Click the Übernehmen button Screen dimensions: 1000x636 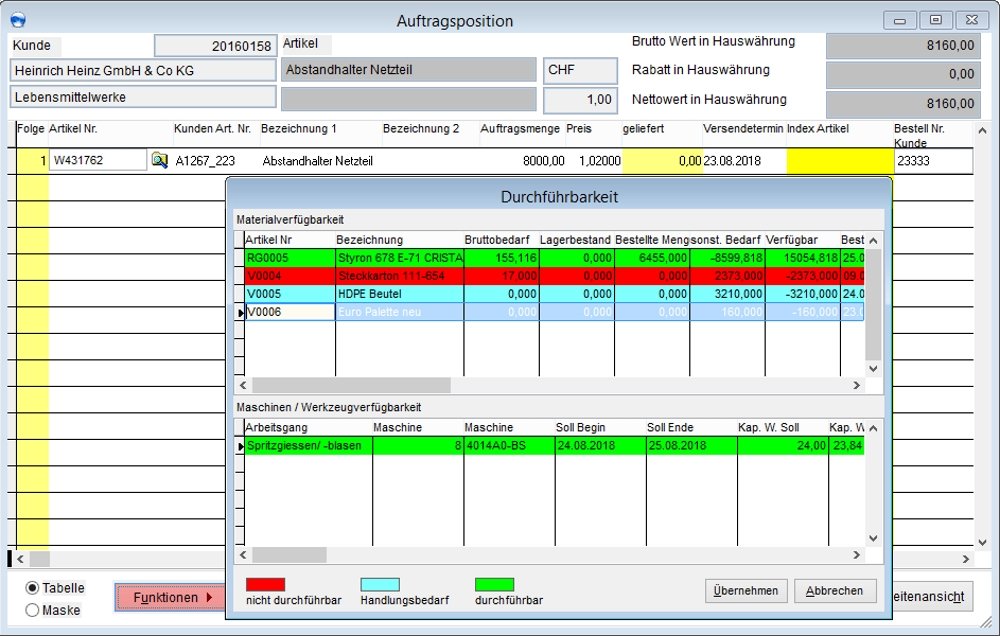click(x=746, y=591)
